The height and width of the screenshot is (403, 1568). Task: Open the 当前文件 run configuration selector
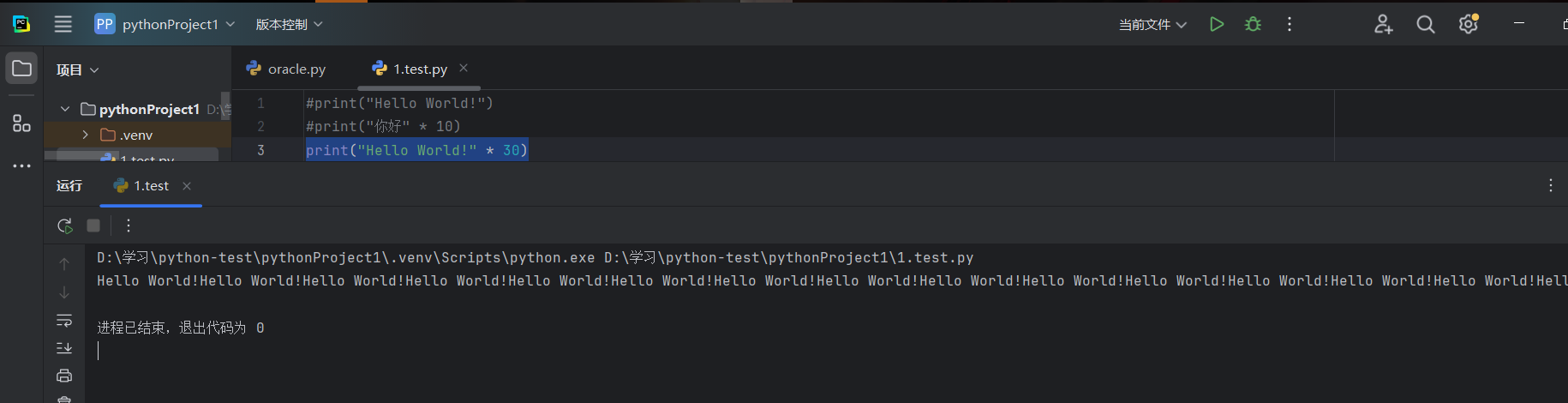tap(1152, 24)
